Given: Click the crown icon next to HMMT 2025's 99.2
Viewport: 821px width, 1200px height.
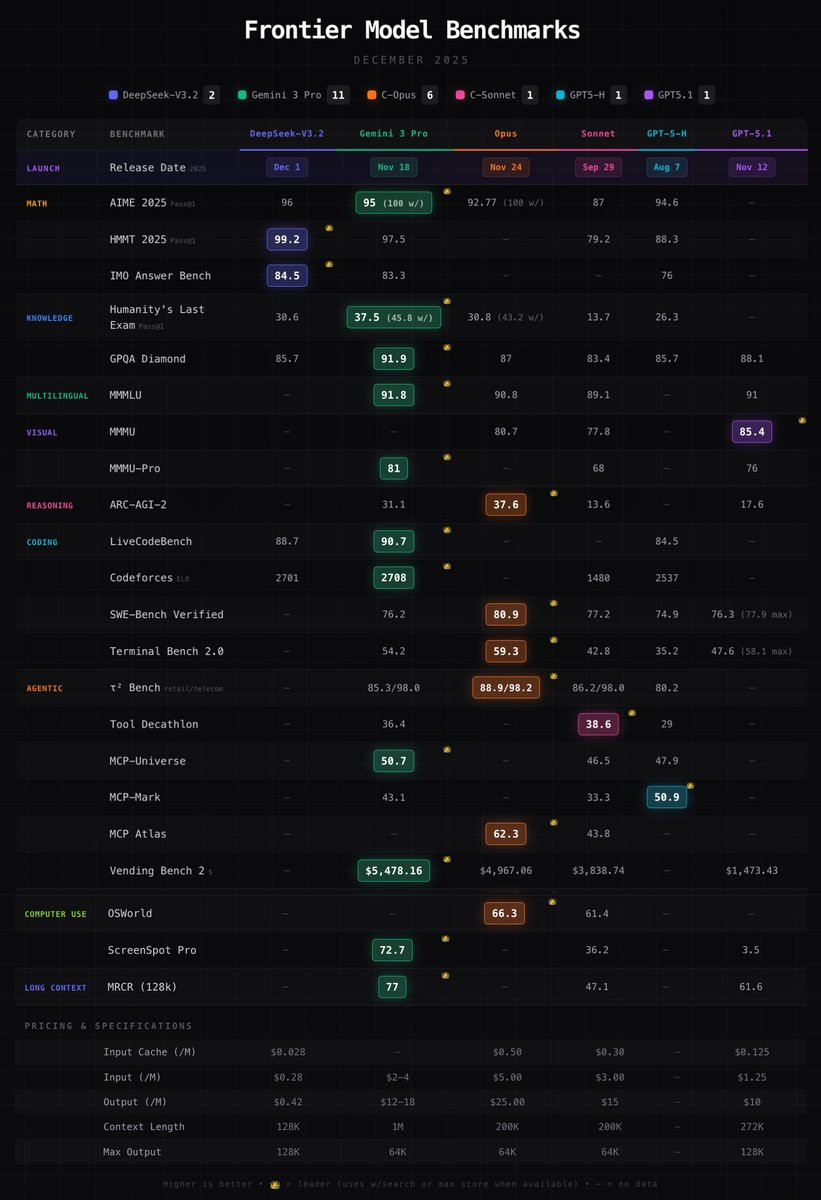Looking at the screenshot, I should tap(329, 228).
